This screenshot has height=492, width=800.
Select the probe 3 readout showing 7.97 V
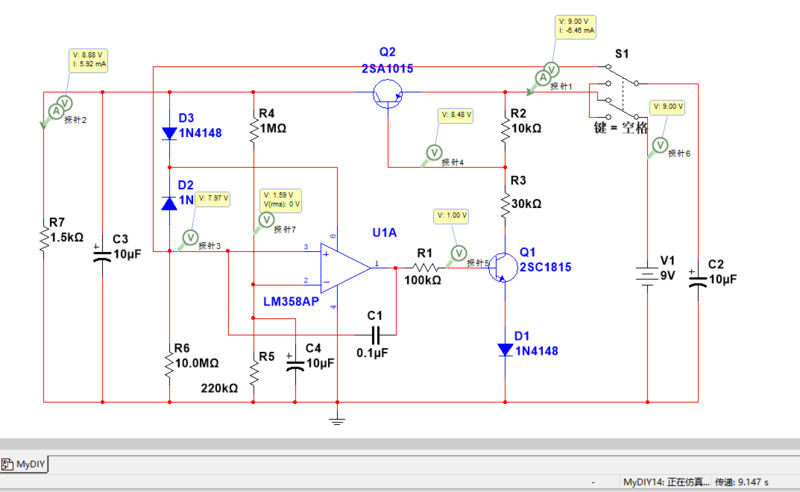coord(214,198)
